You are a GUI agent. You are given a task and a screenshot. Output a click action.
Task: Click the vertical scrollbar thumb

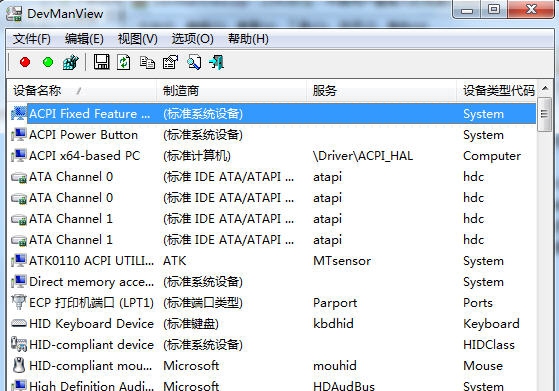[544, 114]
